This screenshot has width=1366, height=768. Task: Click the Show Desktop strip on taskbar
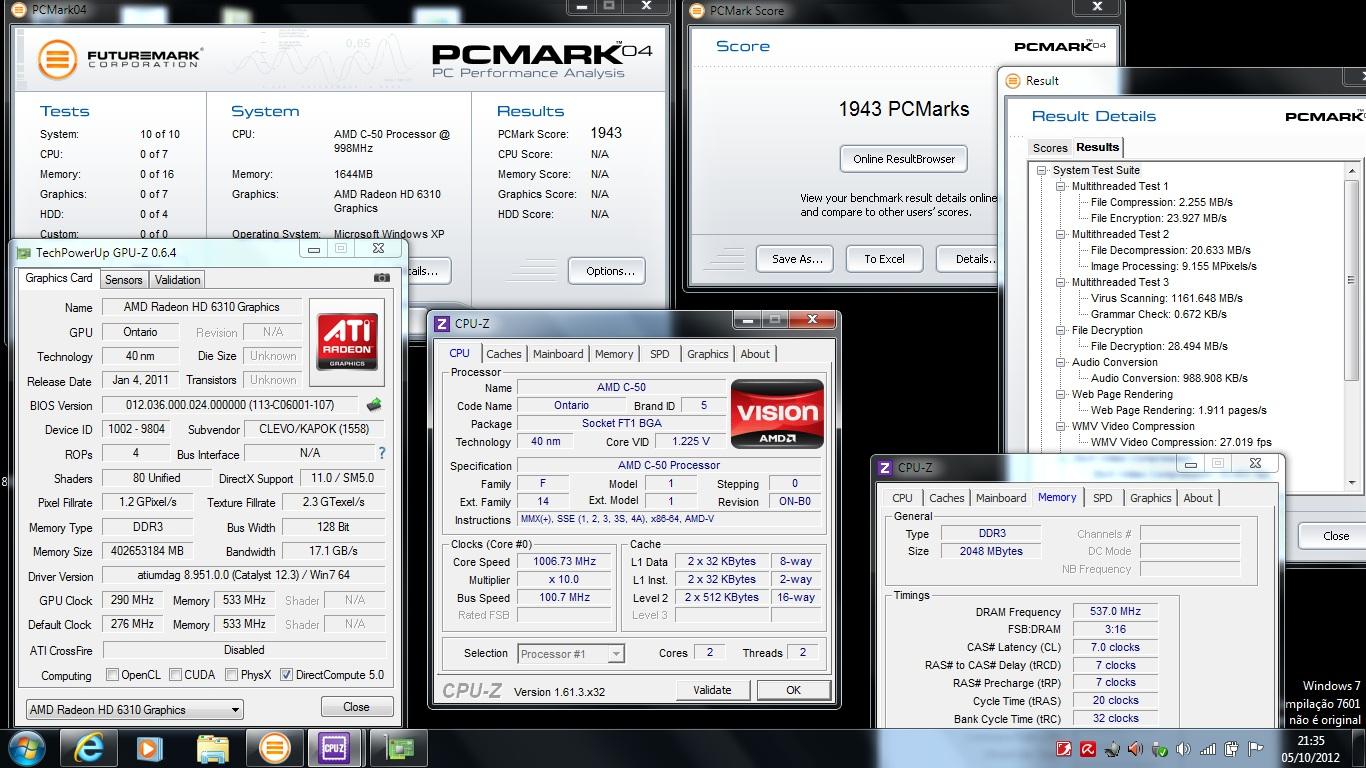pyautogui.click(x=1359, y=749)
